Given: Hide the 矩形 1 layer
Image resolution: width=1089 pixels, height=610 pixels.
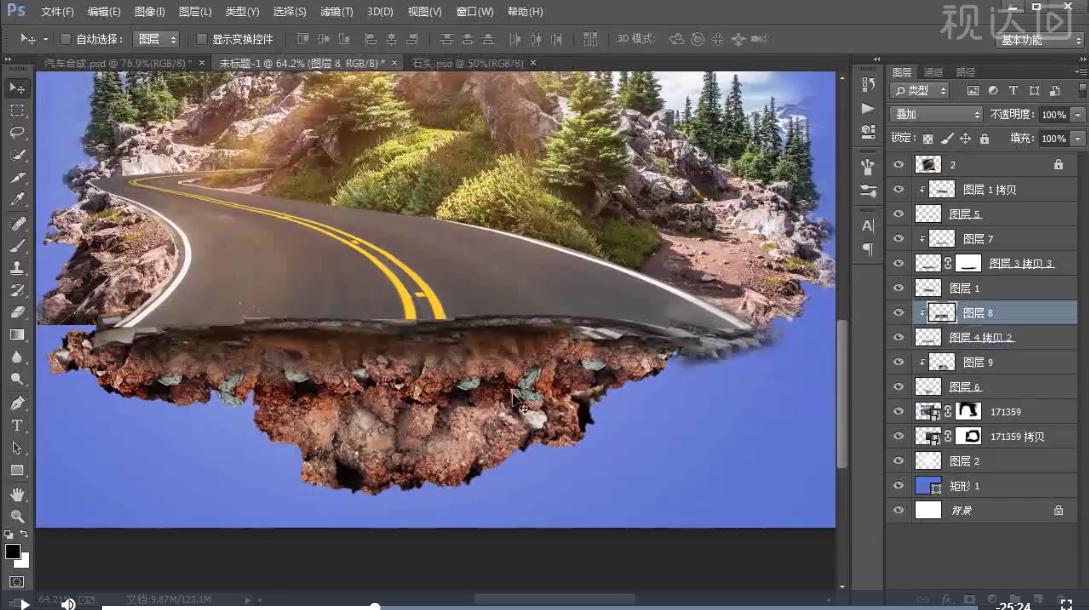Looking at the screenshot, I should [x=898, y=486].
